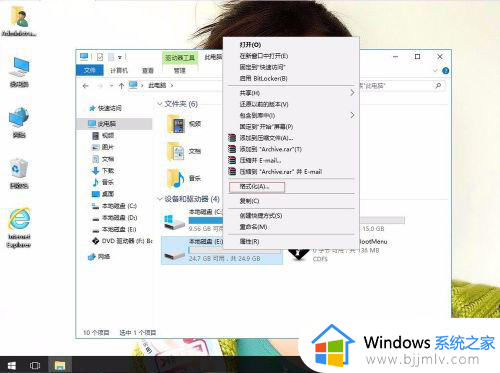Choose 固定到"快速访问" menu entry
Viewport: 500px width, 373px height.
click(x=263, y=67)
